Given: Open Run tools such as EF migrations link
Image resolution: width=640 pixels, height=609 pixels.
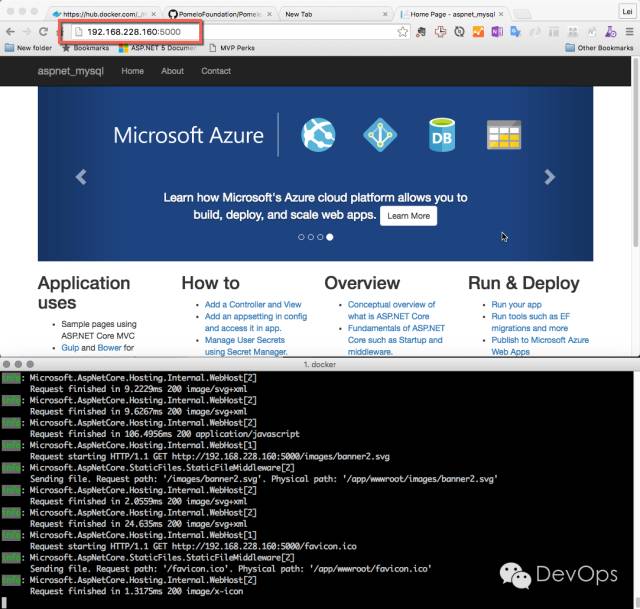Looking at the screenshot, I should [530, 322].
